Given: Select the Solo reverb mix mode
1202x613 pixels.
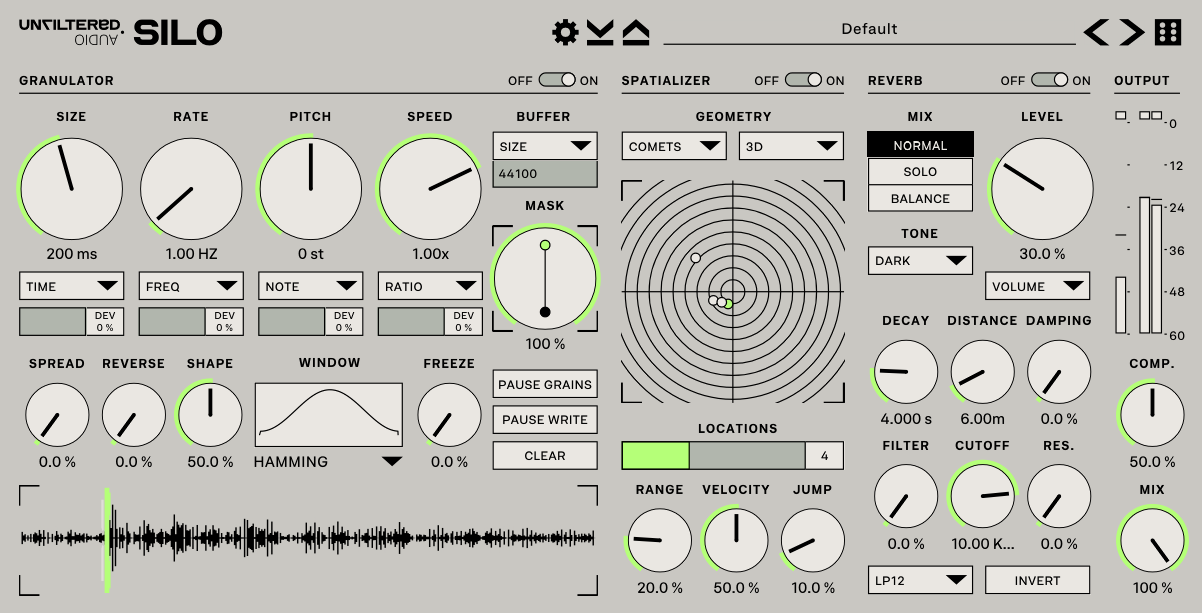Looking at the screenshot, I should tap(920, 172).
